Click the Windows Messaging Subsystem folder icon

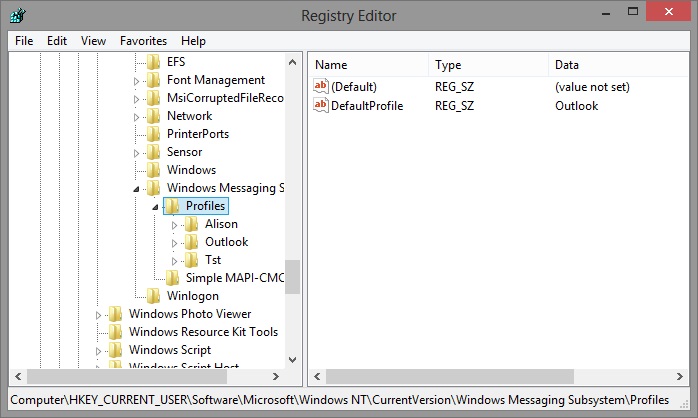tap(154, 188)
